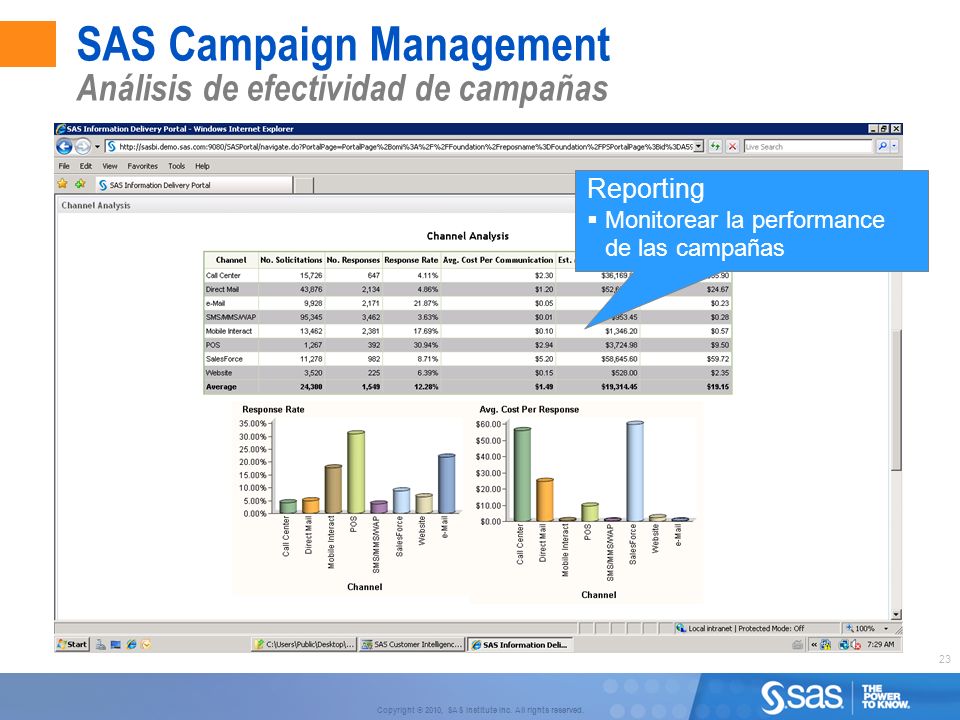Open search provider options dropdown arrow

point(894,147)
